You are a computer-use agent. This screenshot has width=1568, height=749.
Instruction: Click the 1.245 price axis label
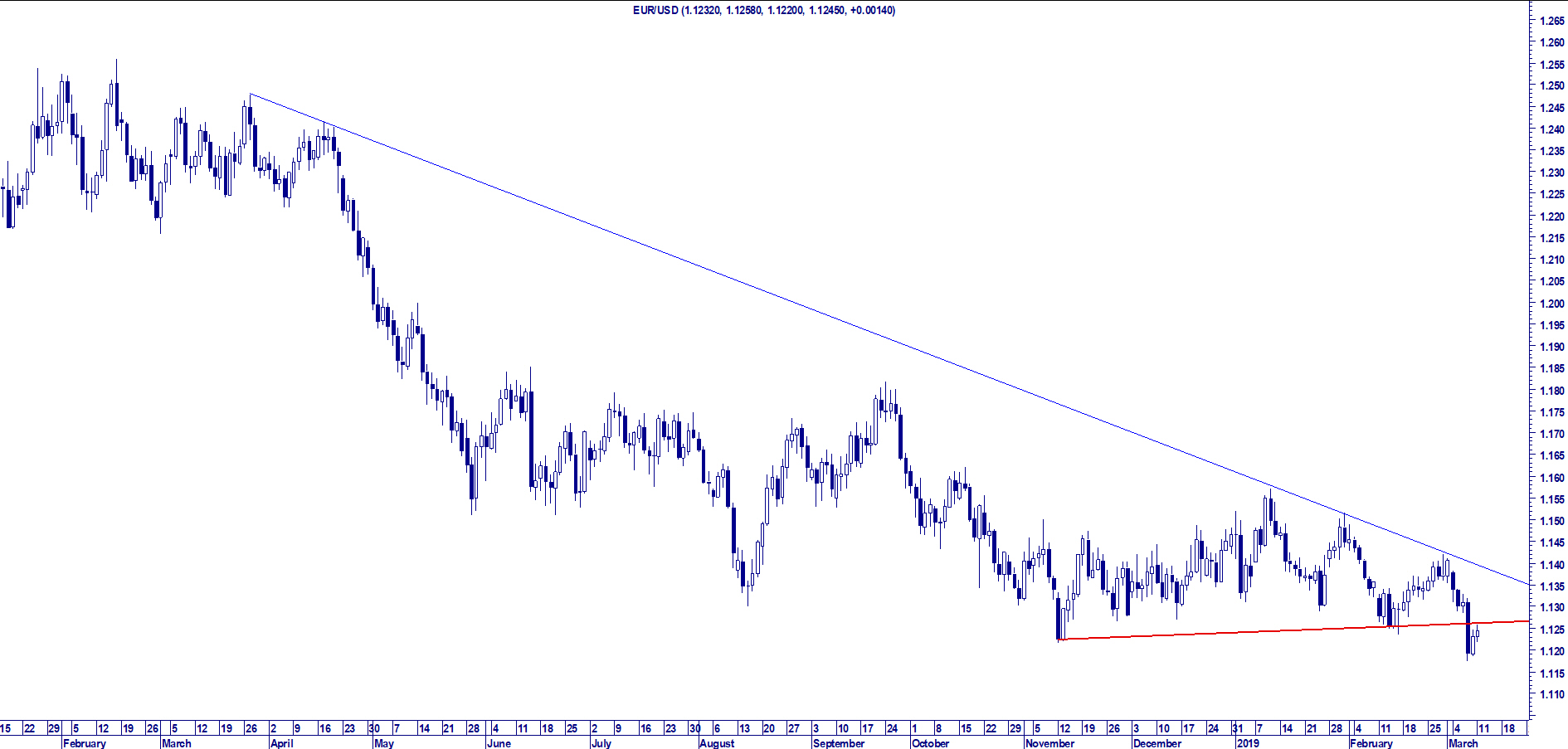[1551, 108]
